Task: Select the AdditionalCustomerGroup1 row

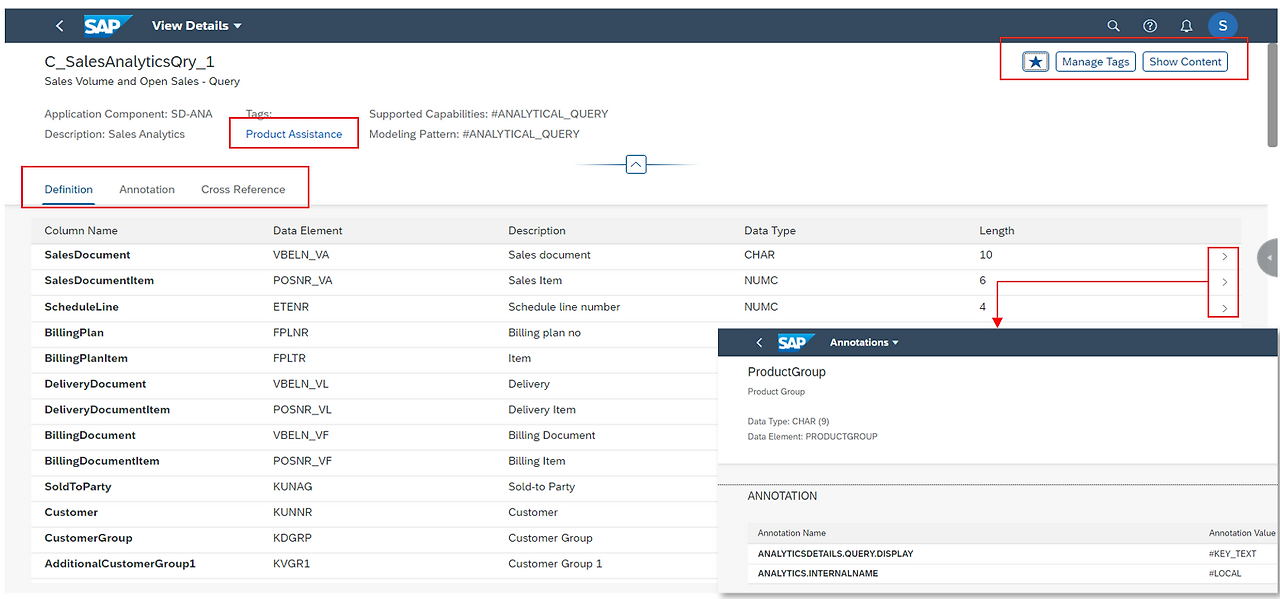Action: (375, 564)
